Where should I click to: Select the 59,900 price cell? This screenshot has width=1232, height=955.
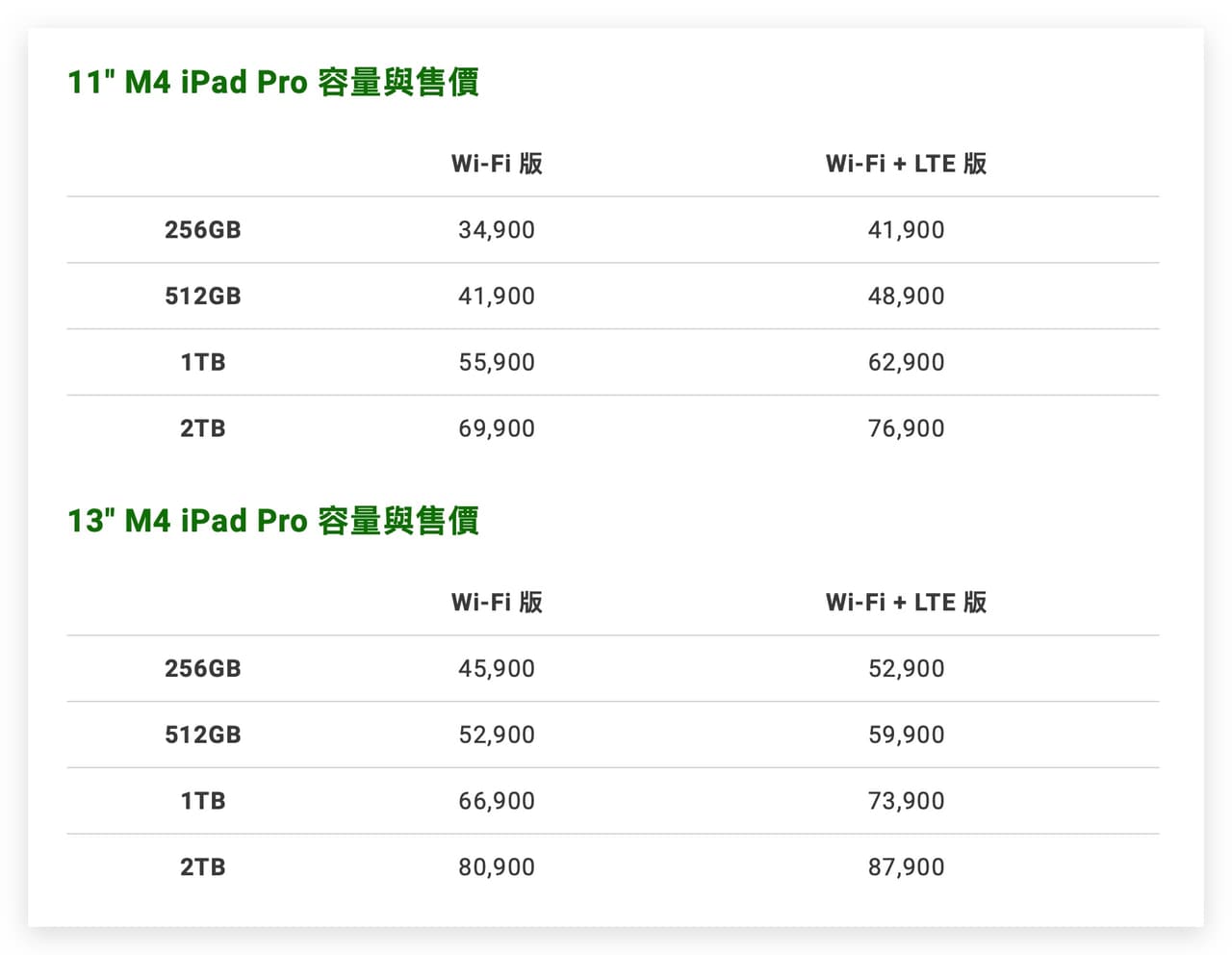click(x=906, y=736)
